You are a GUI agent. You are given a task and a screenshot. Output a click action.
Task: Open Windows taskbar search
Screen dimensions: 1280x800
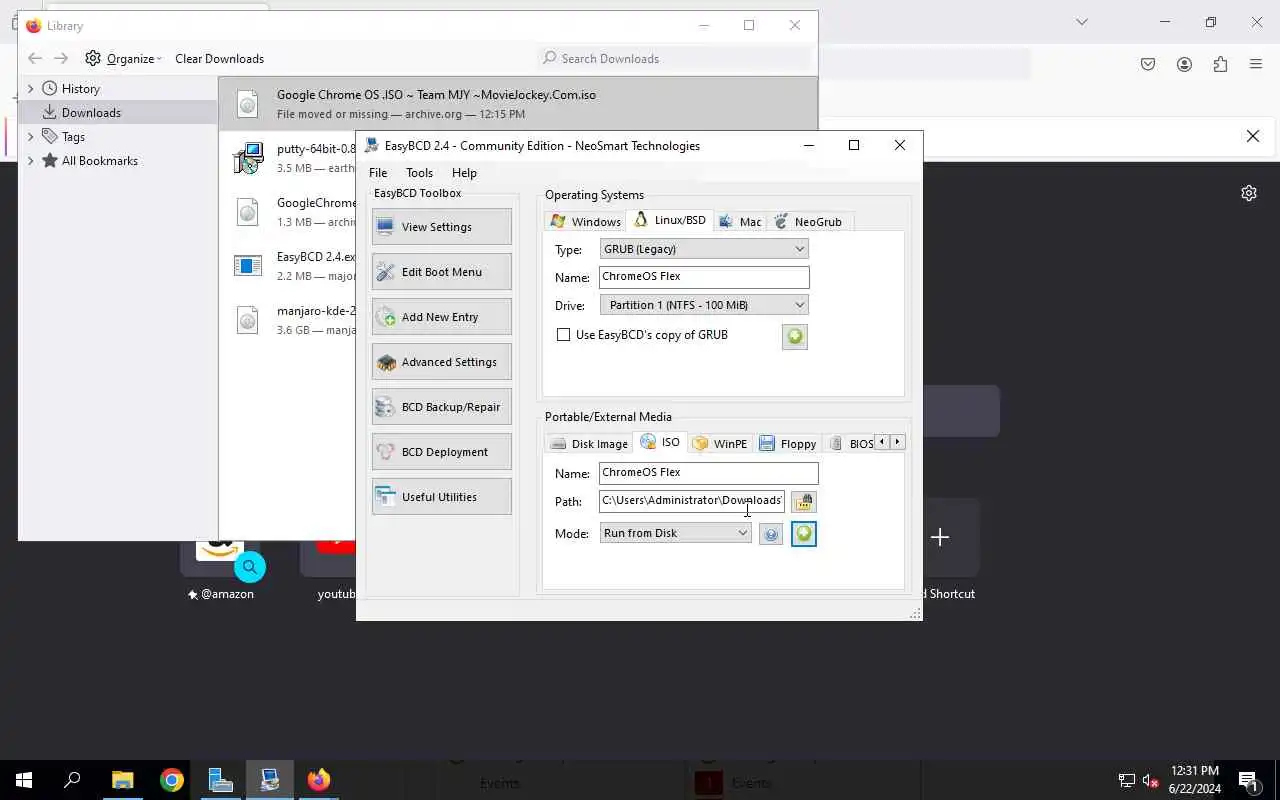click(x=72, y=780)
